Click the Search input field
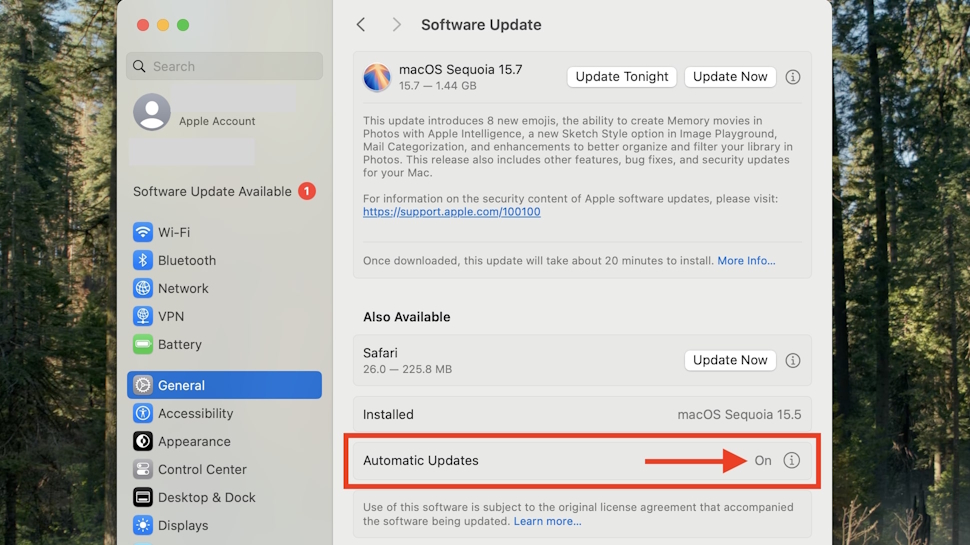 tap(225, 66)
